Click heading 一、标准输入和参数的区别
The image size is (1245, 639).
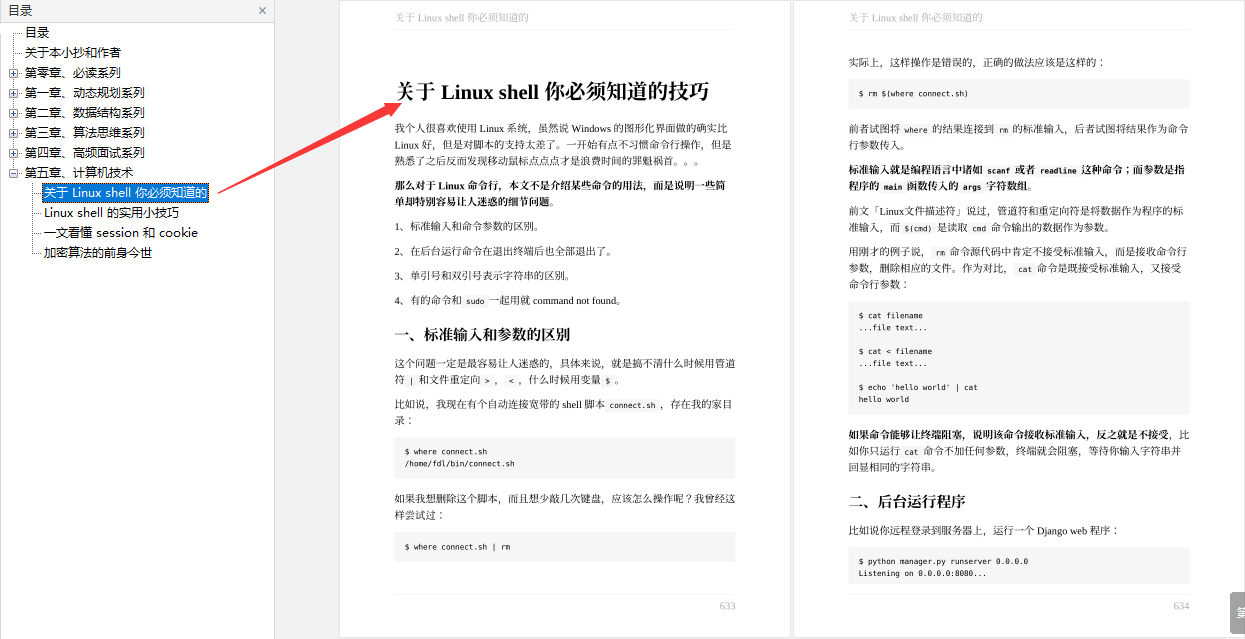click(x=482, y=334)
